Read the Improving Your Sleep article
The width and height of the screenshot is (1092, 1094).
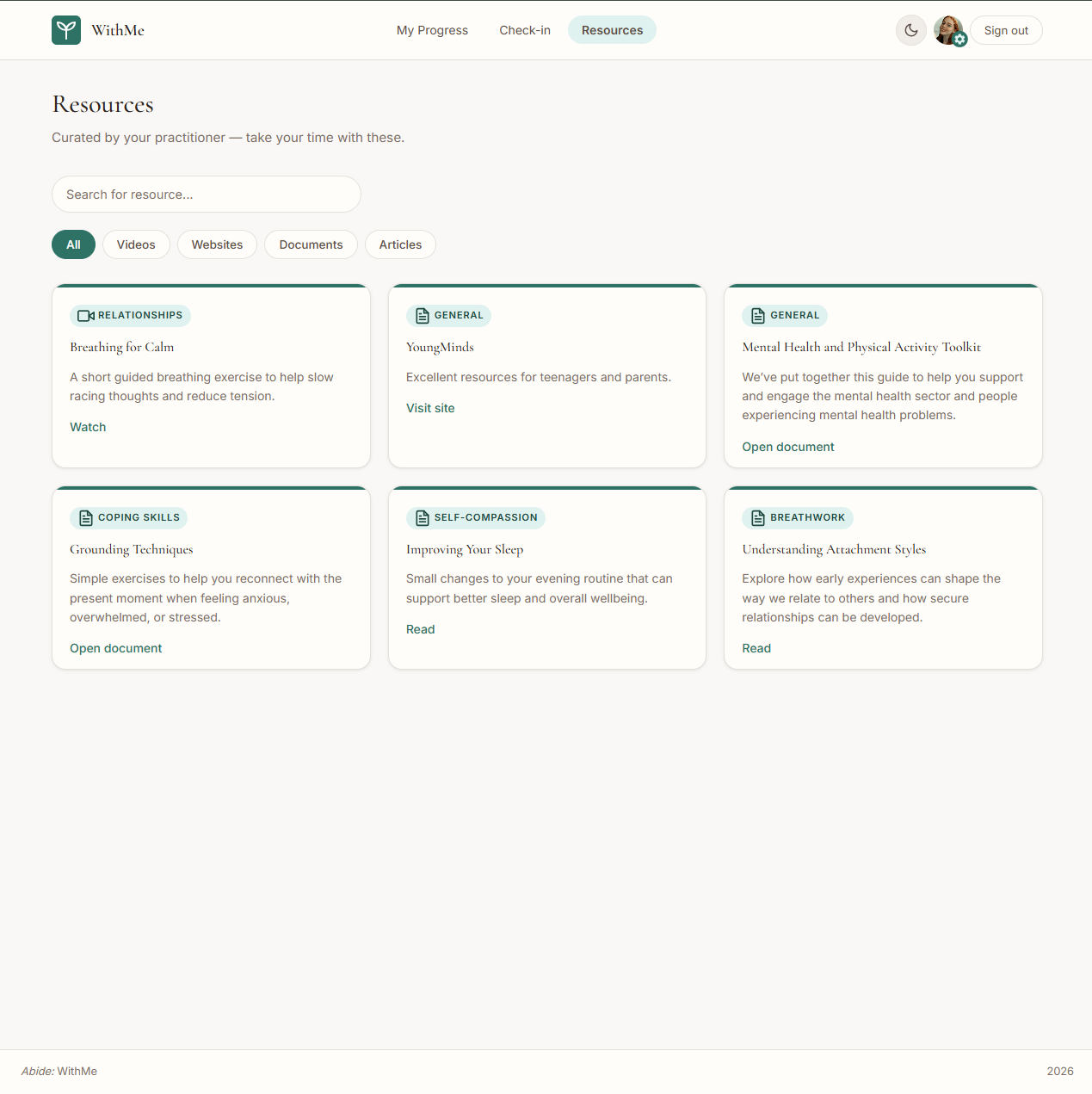420,629
